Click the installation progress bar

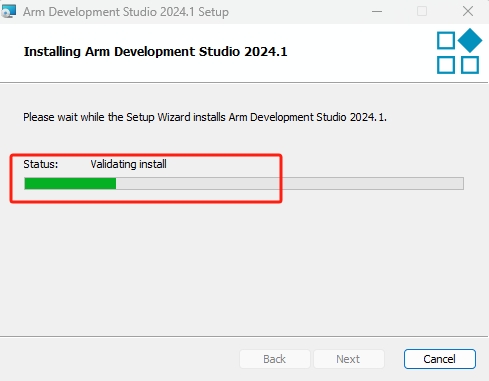tap(244, 183)
